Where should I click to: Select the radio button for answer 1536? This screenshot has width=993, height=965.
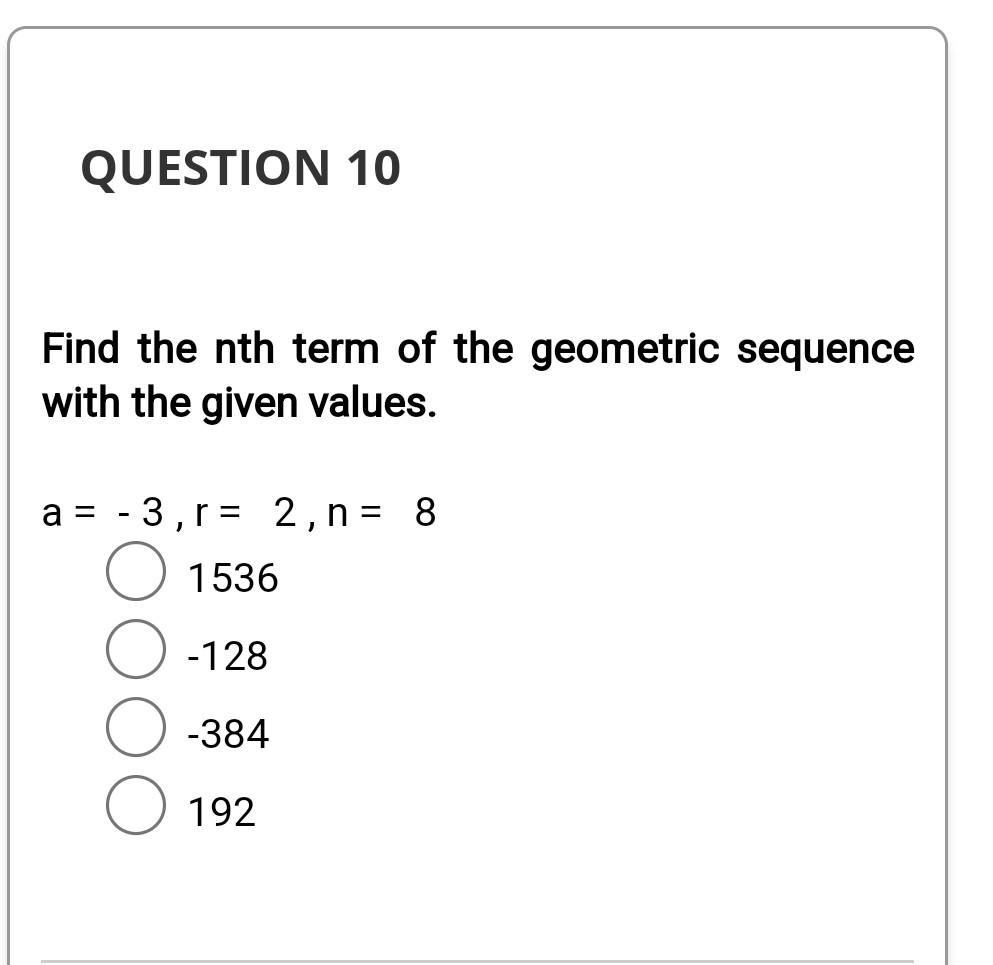tap(135, 575)
